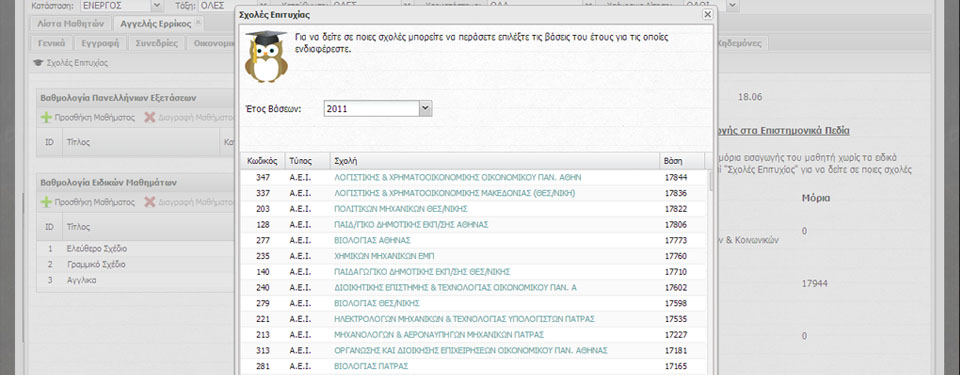
Task: Switch to Λίστα Μαθητών tab
Action: 71,24
